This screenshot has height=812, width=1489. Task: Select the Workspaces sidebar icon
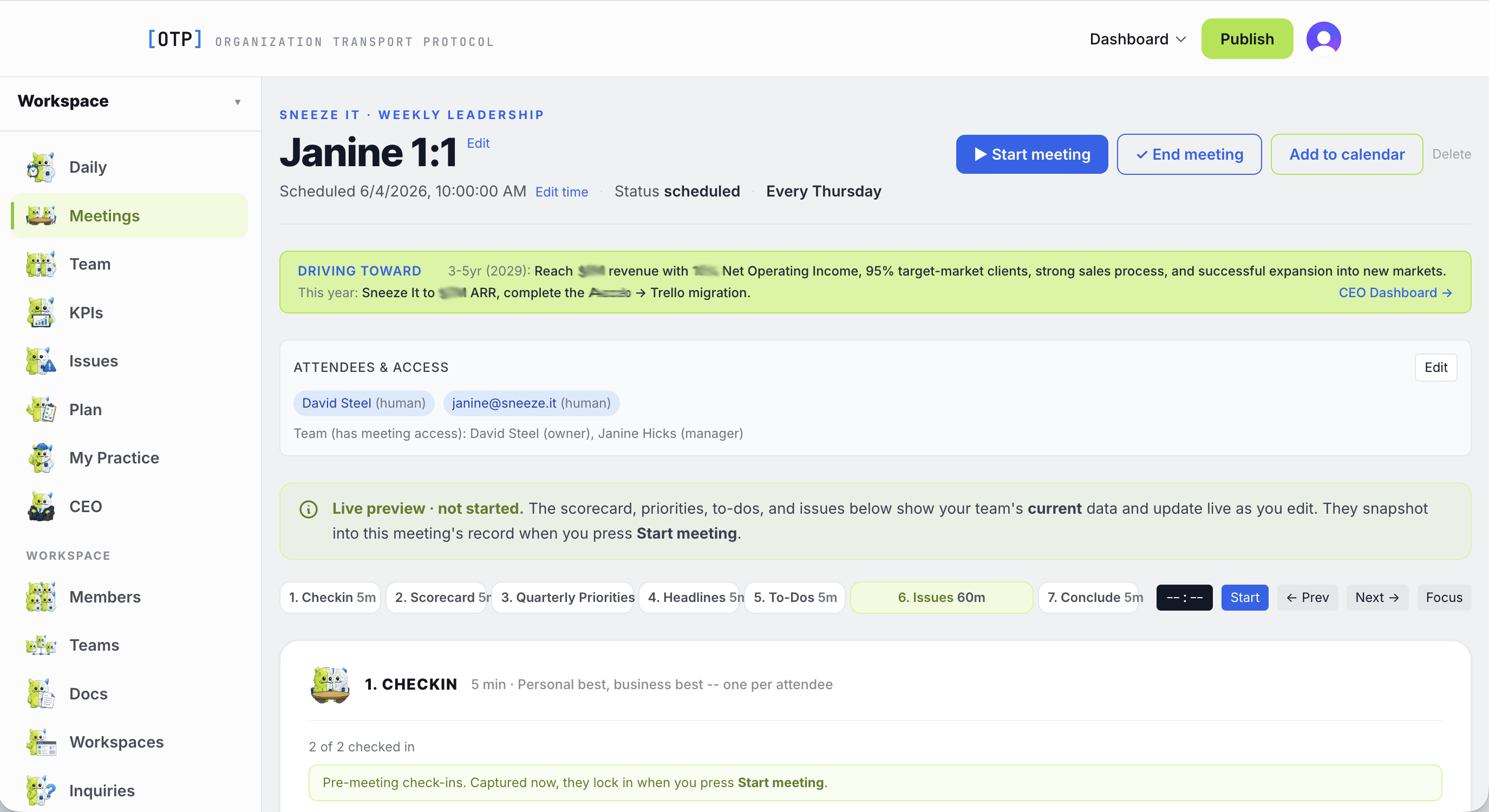[x=41, y=742]
